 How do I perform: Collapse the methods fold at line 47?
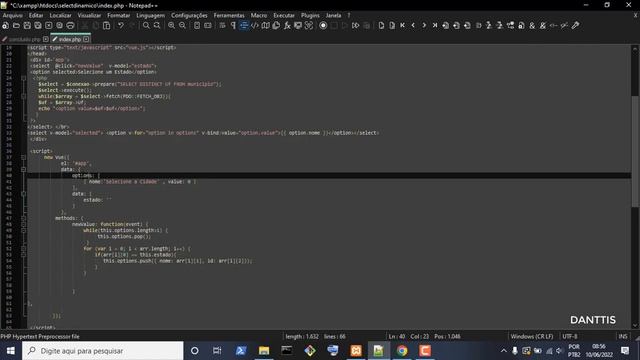pos(24,218)
